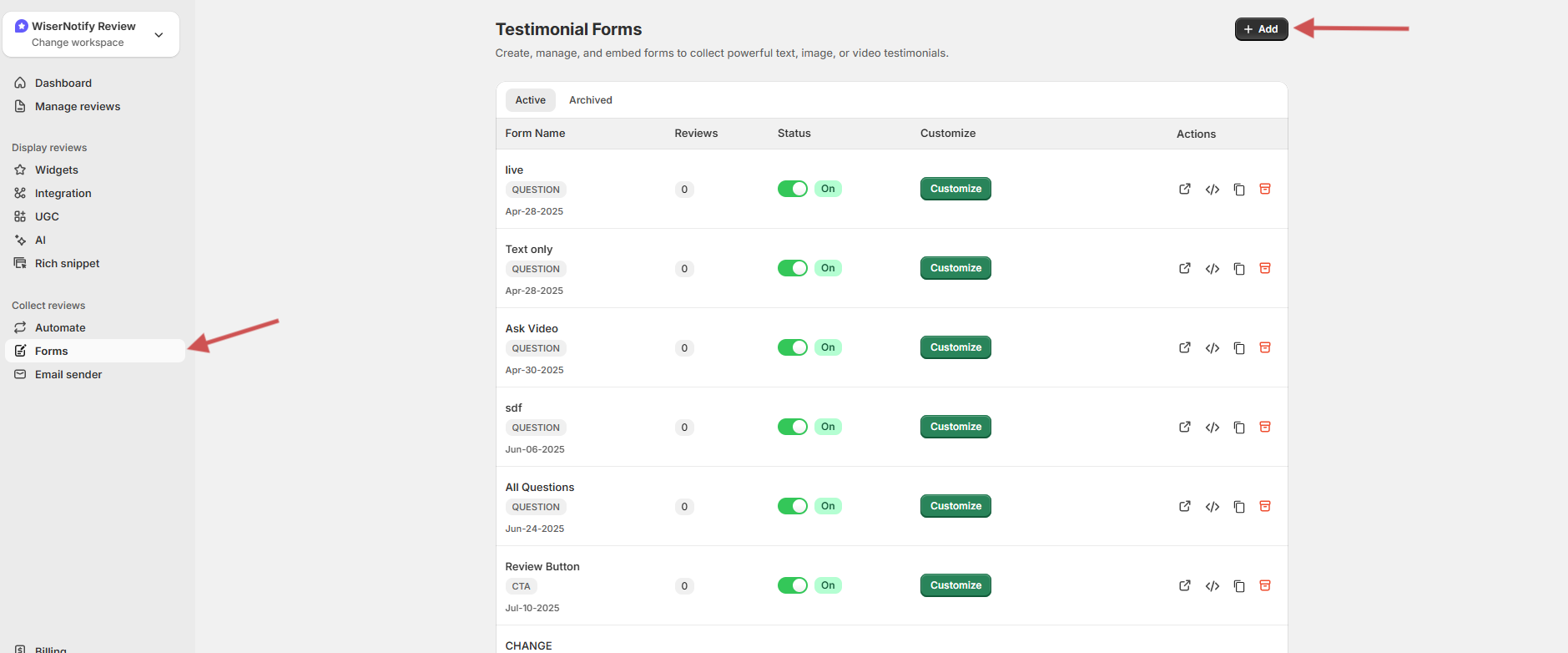Viewport: 1568px width, 653px height.
Task: Click the sdf form name
Action: tap(513, 407)
